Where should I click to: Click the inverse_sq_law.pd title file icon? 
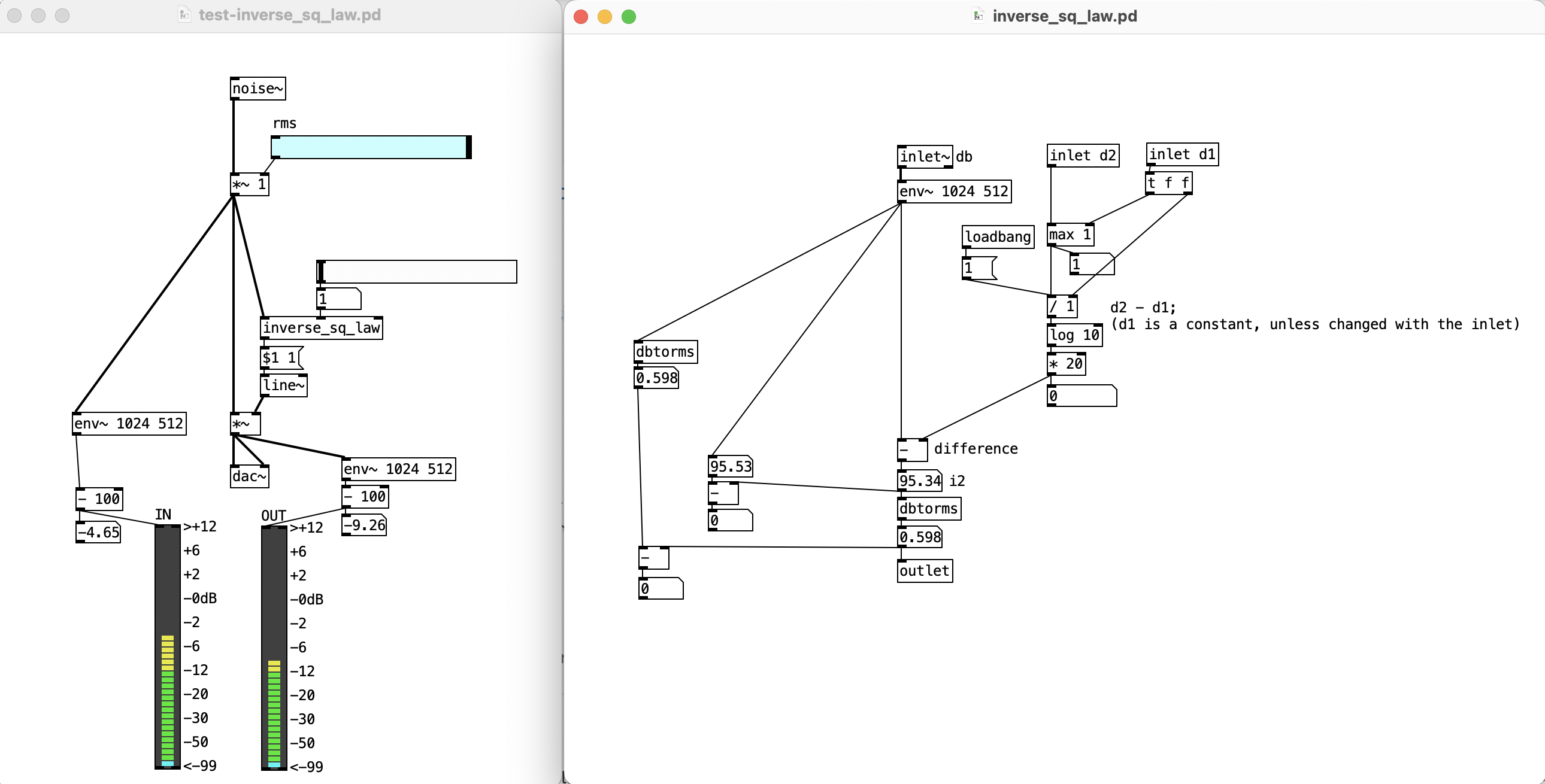(x=978, y=16)
